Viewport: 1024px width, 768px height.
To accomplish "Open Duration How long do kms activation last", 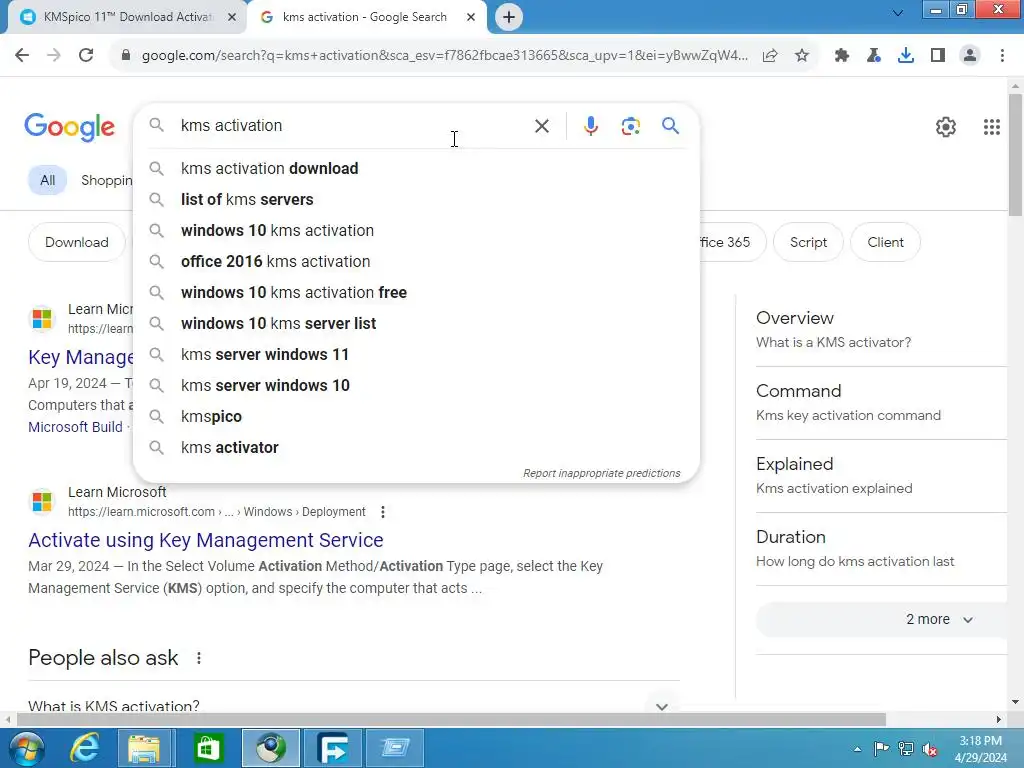I will point(882,549).
